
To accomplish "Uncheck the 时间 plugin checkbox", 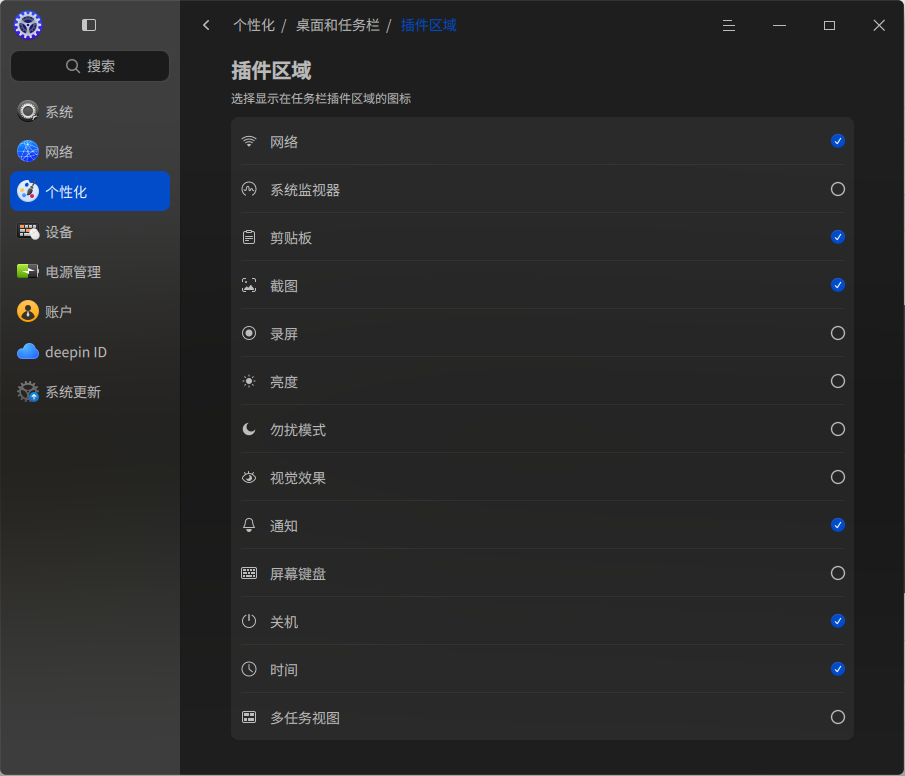I will 837,669.
